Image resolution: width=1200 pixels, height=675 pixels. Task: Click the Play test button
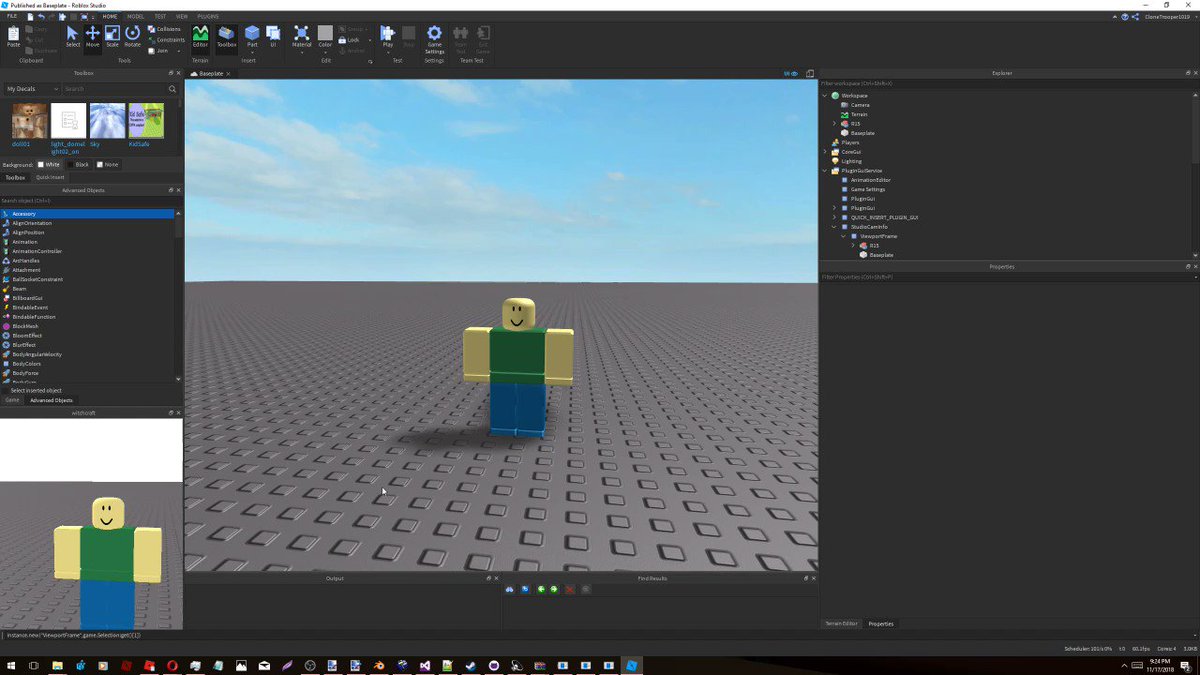388,36
